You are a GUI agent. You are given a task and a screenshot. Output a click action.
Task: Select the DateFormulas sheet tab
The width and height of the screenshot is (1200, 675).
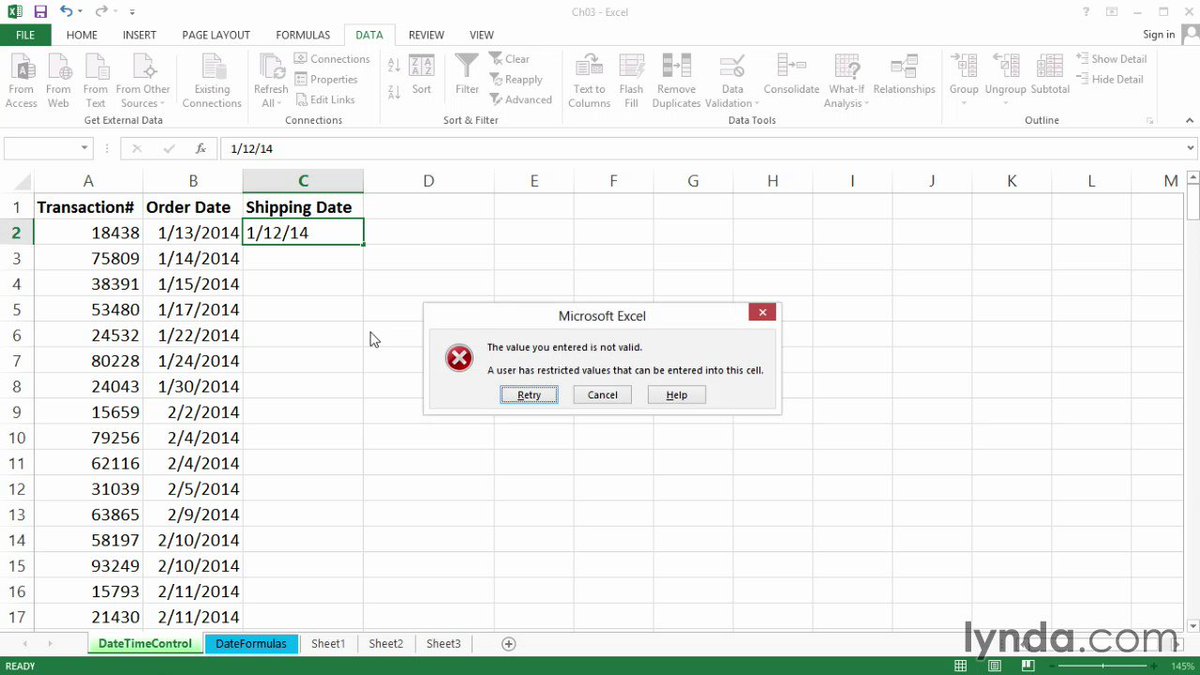tap(251, 644)
